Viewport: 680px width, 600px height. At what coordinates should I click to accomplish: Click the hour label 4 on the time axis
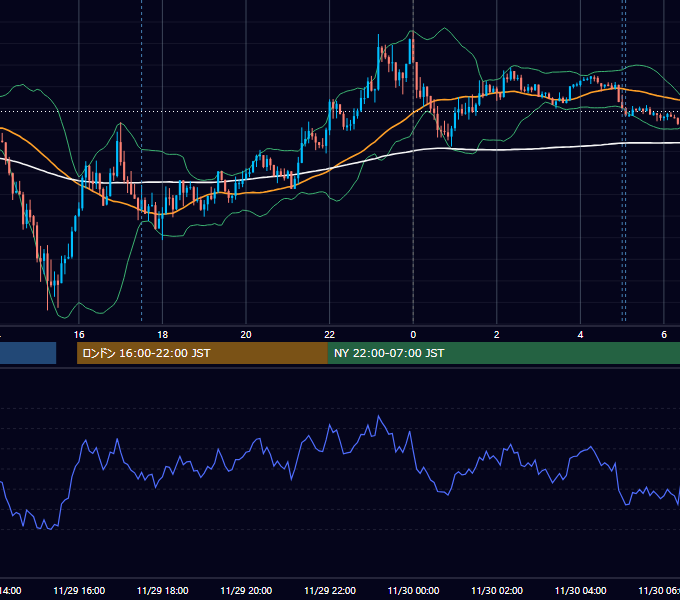tap(580, 335)
